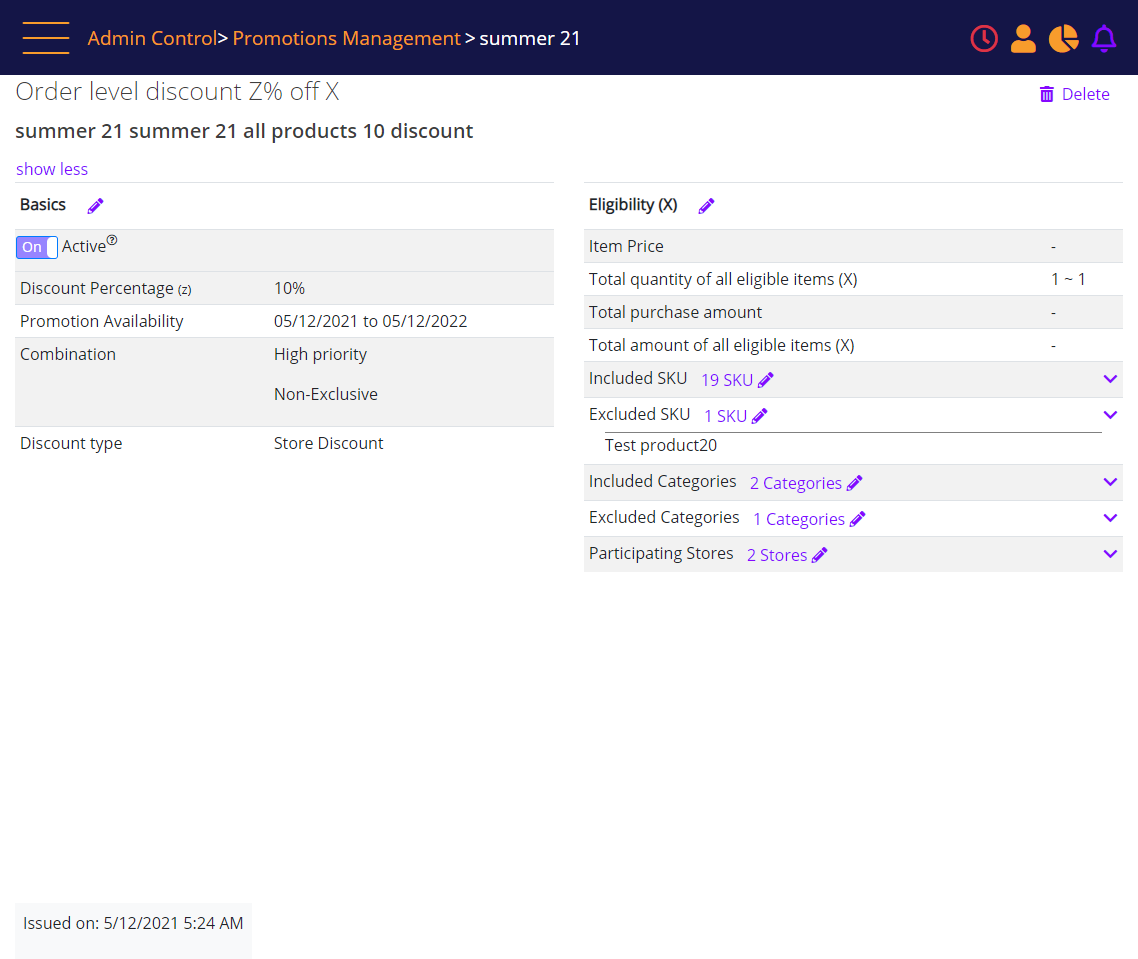Collapse the Excluded SKU row chevron

(1110, 415)
